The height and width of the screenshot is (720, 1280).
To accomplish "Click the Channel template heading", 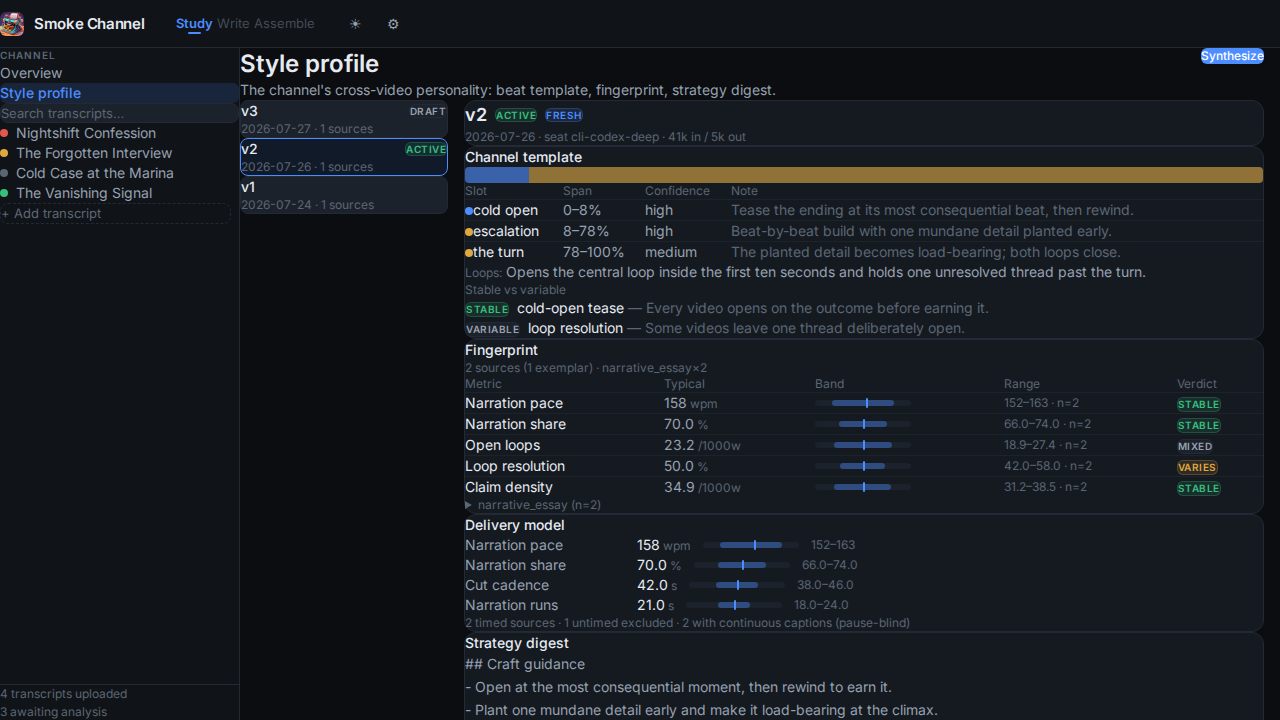I will pyautogui.click(x=523, y=157).
